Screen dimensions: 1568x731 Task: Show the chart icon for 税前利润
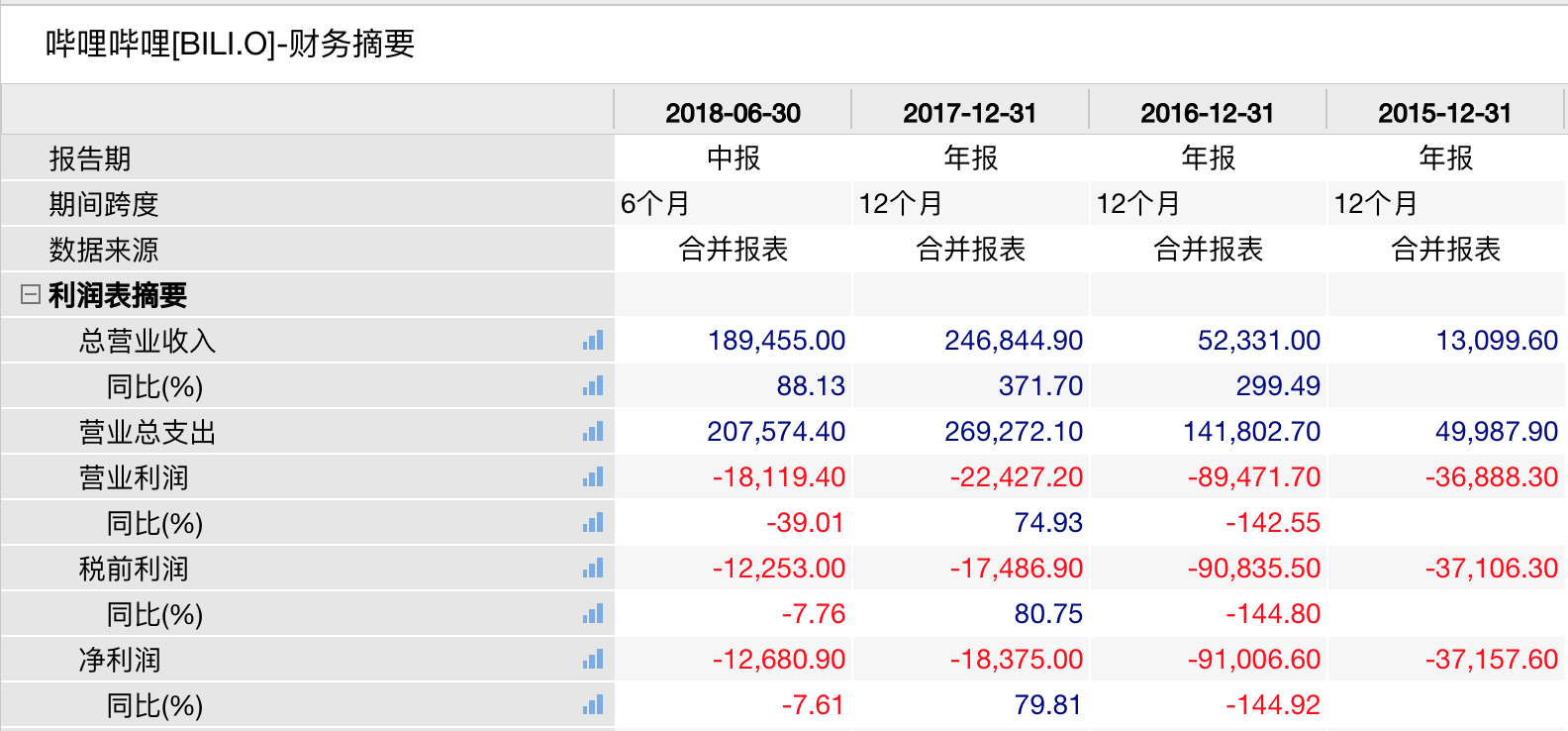[x=593, y=569]
